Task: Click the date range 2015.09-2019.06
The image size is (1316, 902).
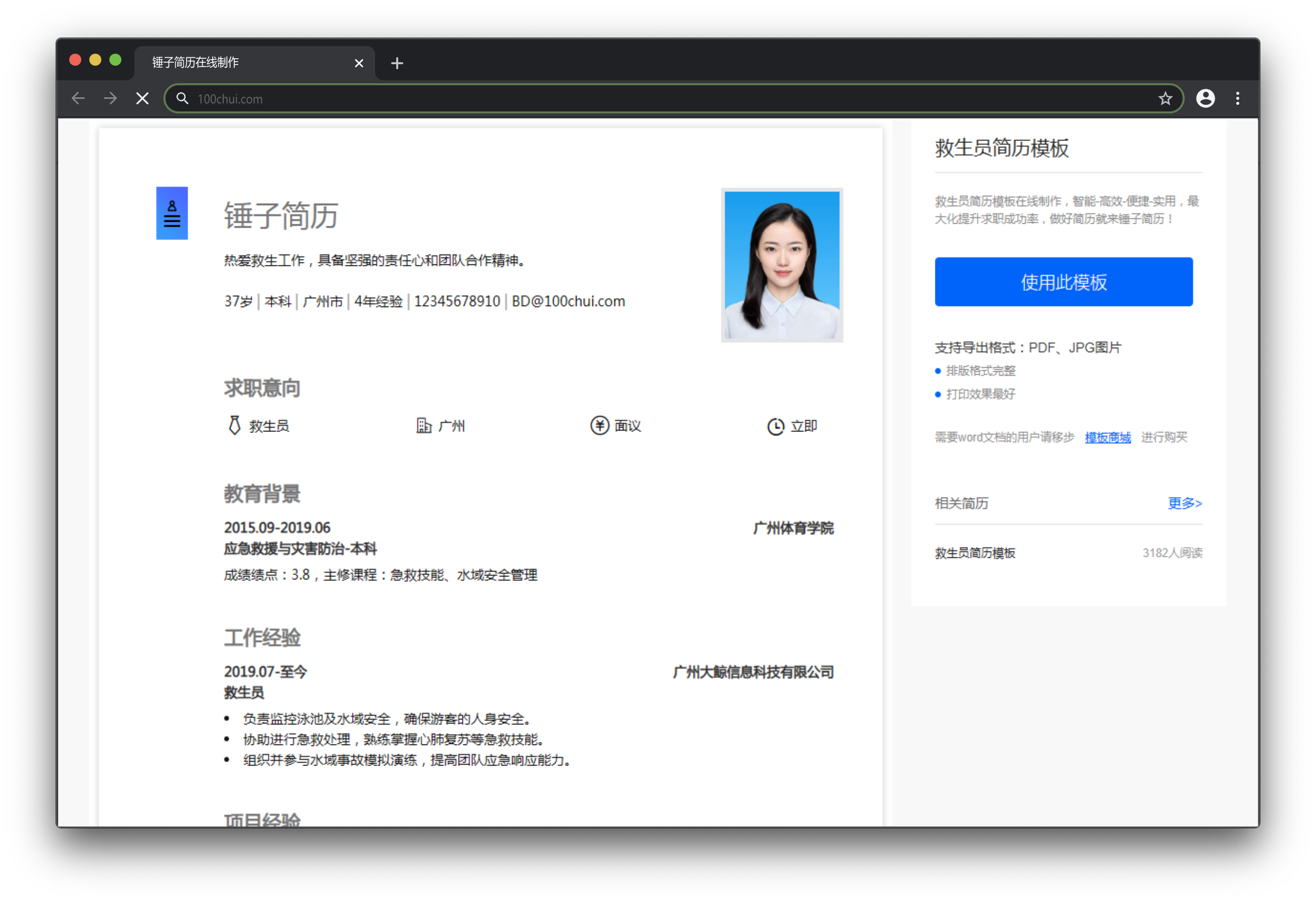Action: (277, 527)
